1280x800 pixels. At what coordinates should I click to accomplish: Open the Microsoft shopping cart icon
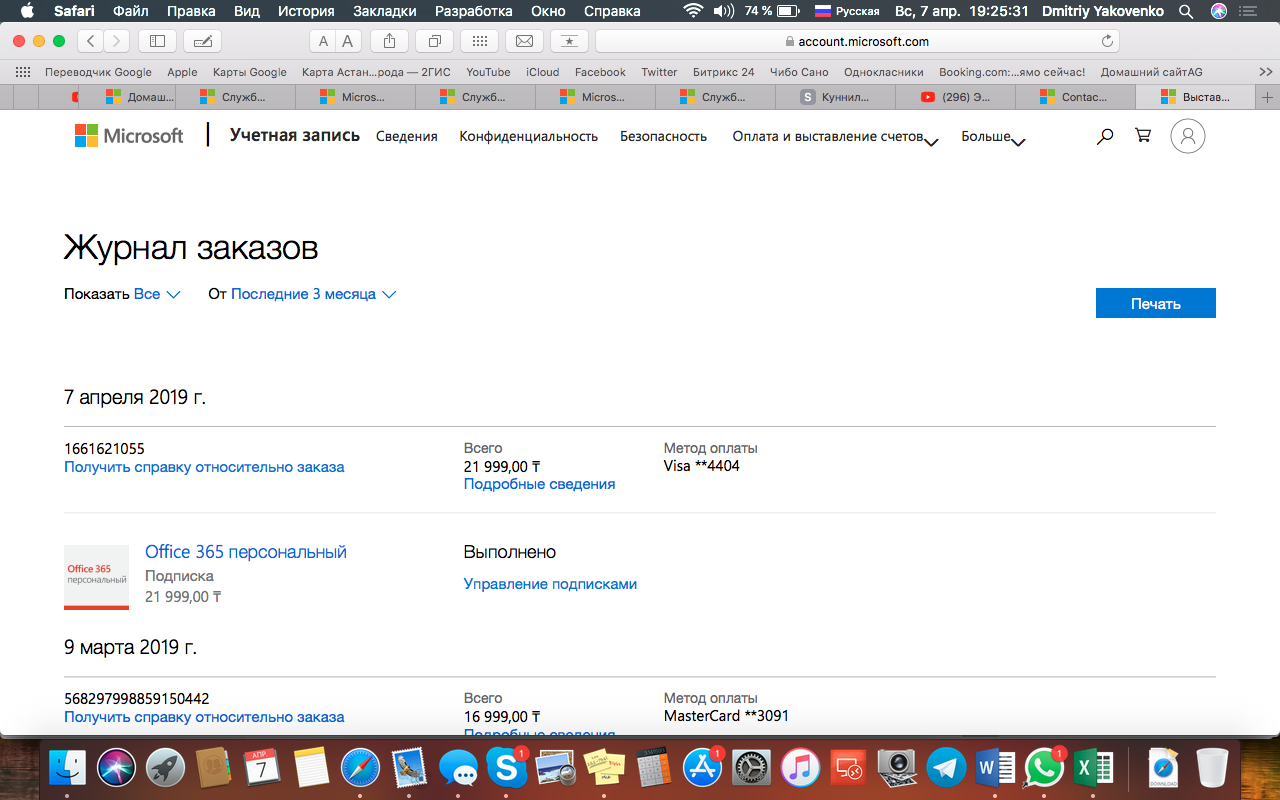[1143, 135]
